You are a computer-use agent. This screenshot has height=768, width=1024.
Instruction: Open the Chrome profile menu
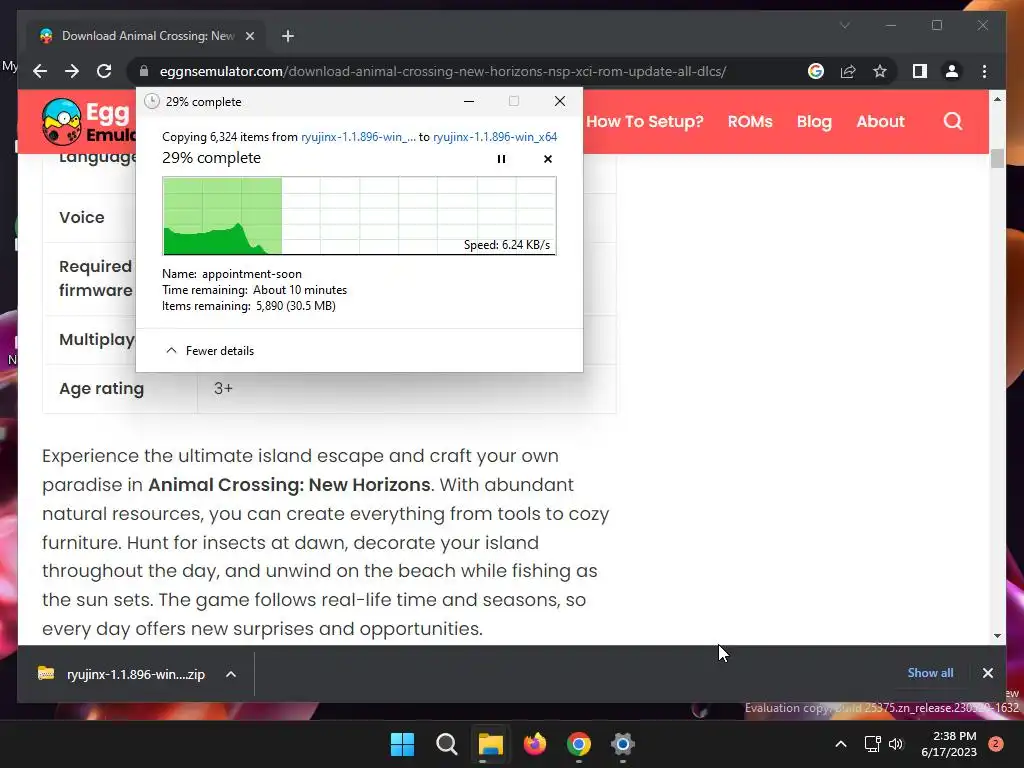[x=952, y=71]
